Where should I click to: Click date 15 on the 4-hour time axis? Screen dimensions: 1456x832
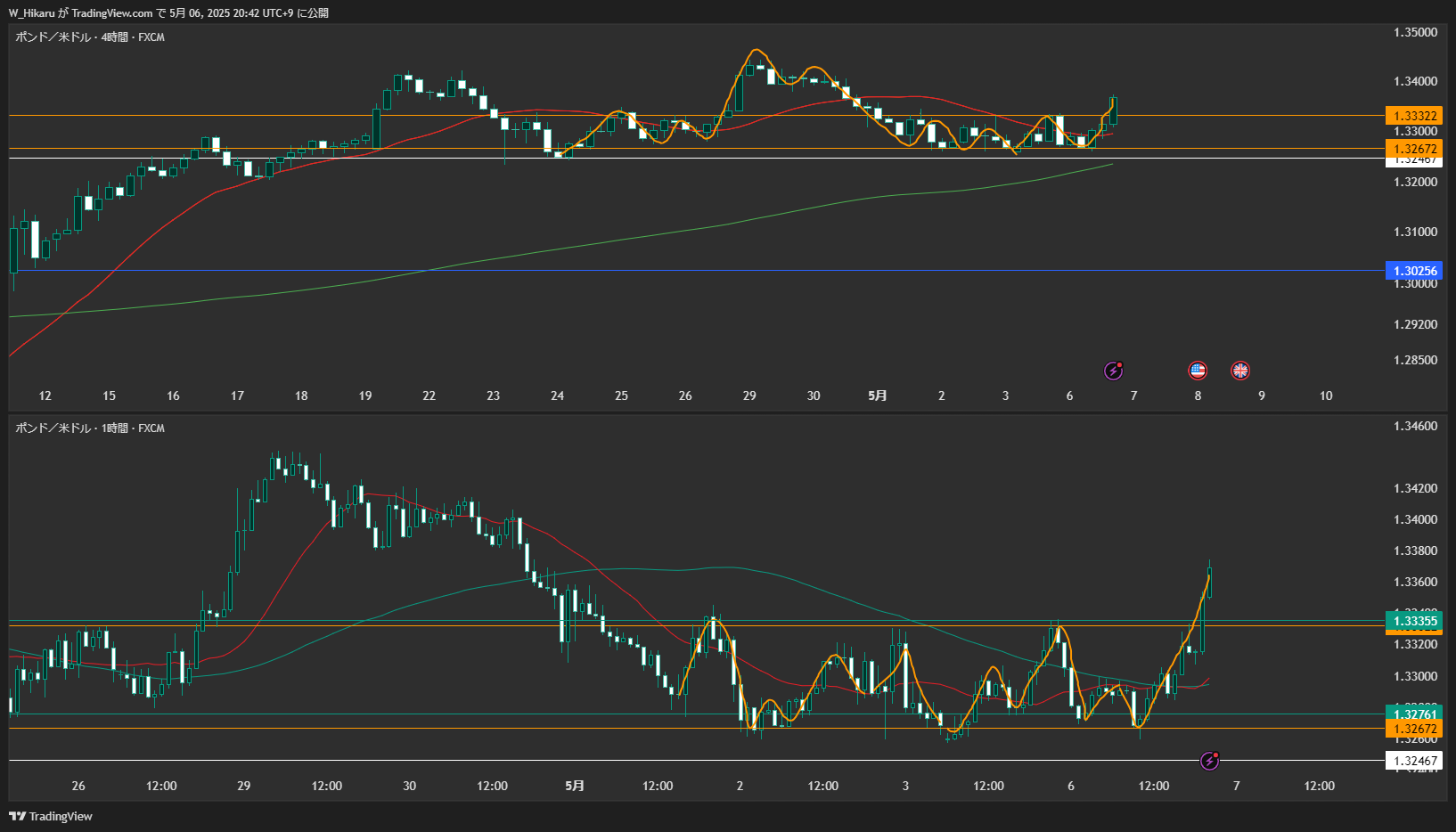click(109, 396)
